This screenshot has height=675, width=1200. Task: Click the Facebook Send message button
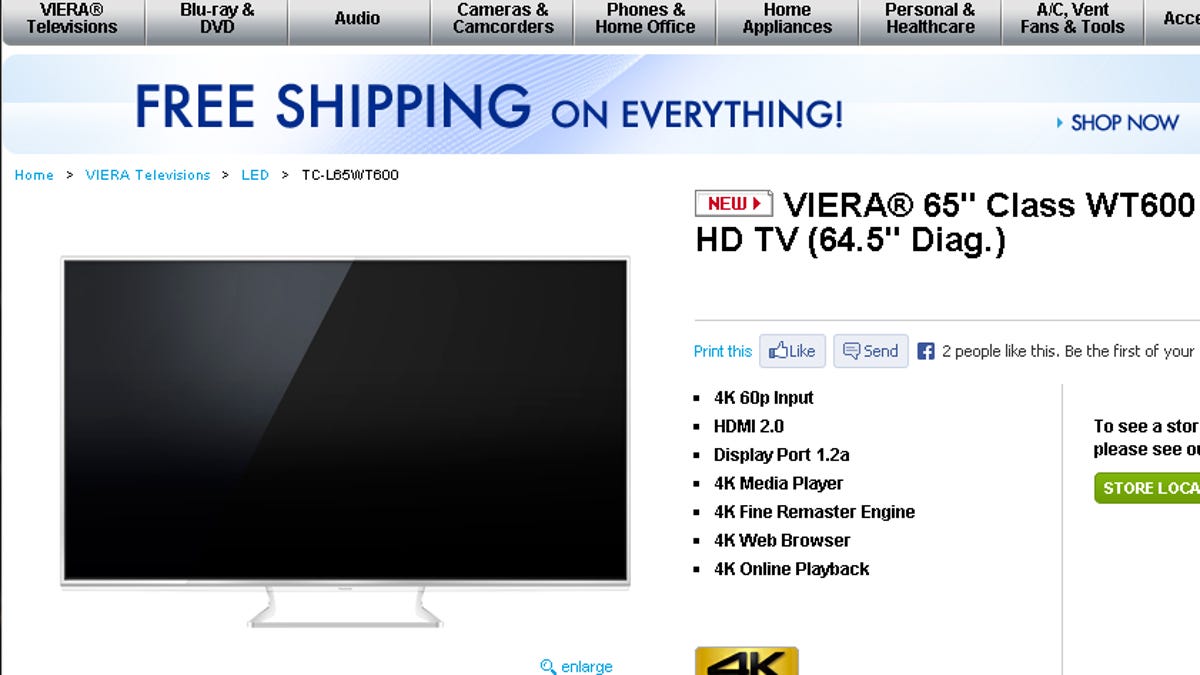tap(871, 351)
